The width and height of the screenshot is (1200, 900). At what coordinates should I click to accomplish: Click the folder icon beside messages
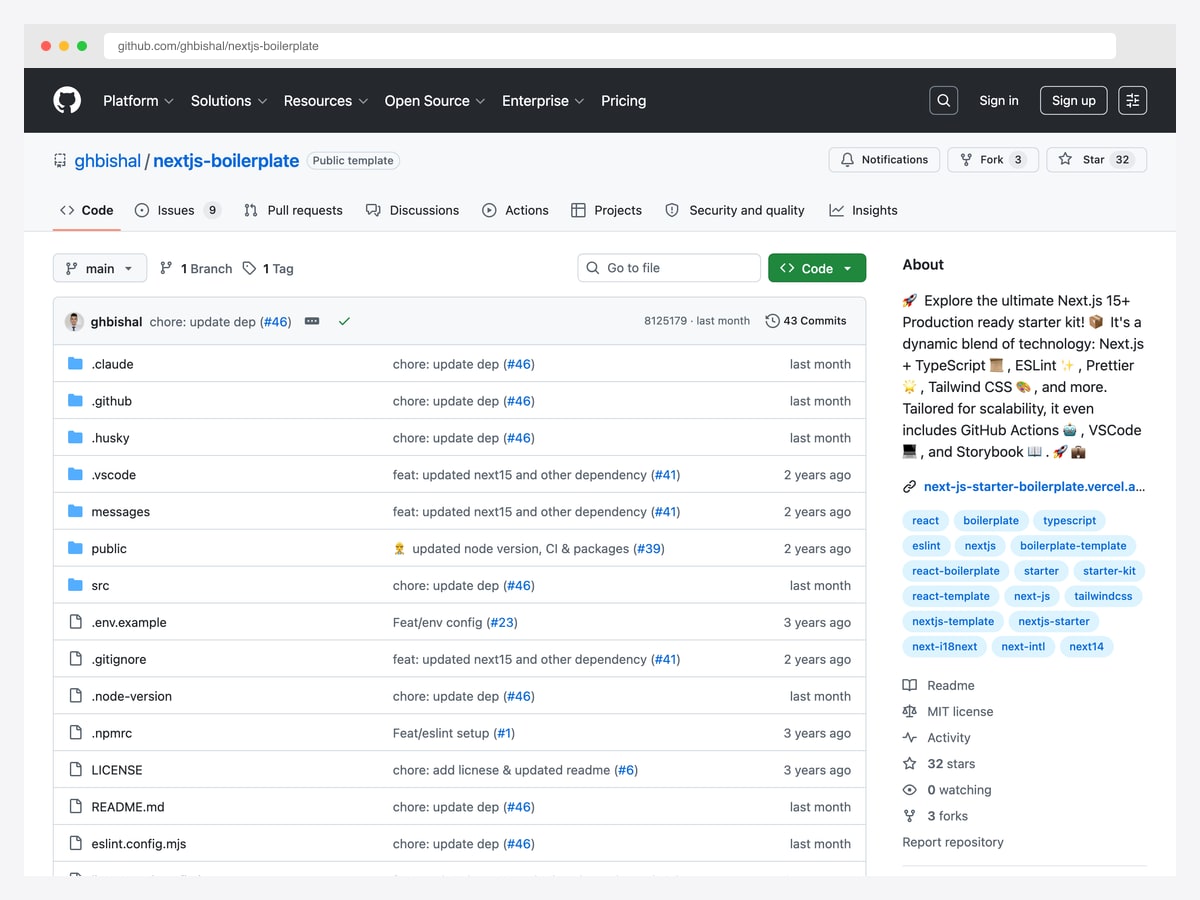click(75, 511)
